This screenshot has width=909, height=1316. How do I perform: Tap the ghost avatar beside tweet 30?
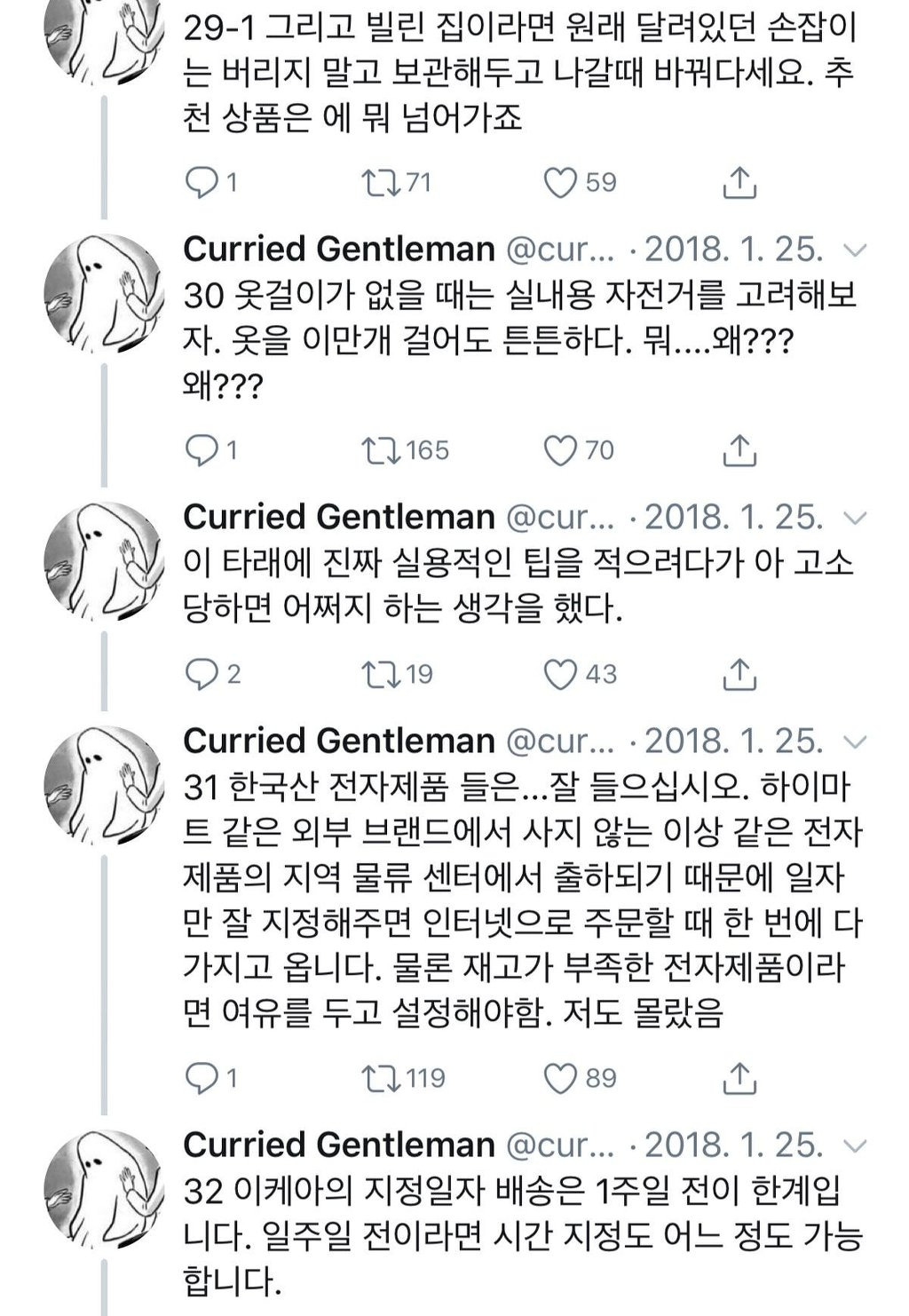point(105,290)
